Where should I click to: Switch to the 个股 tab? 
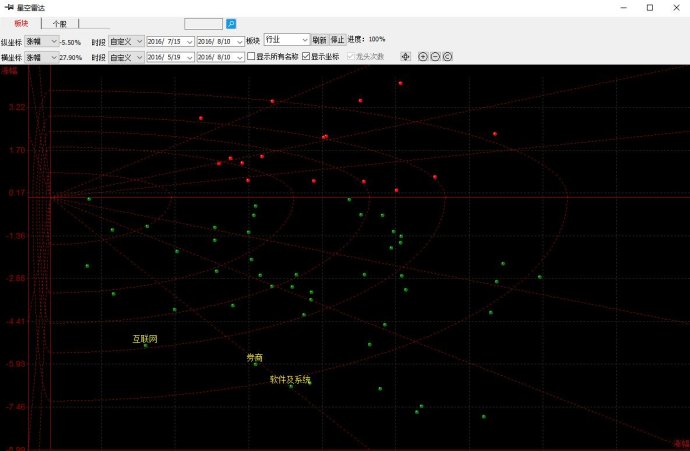(x=60, y=24)
